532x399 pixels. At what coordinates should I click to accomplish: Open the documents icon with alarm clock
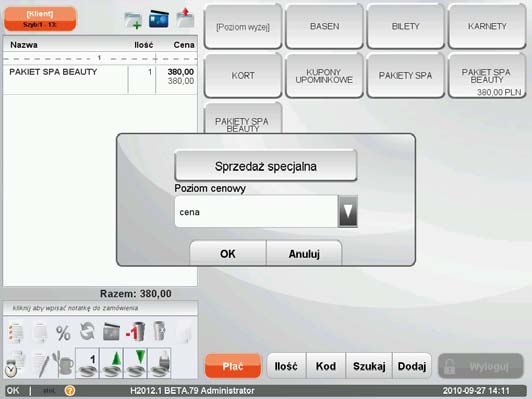click(15, 364)
